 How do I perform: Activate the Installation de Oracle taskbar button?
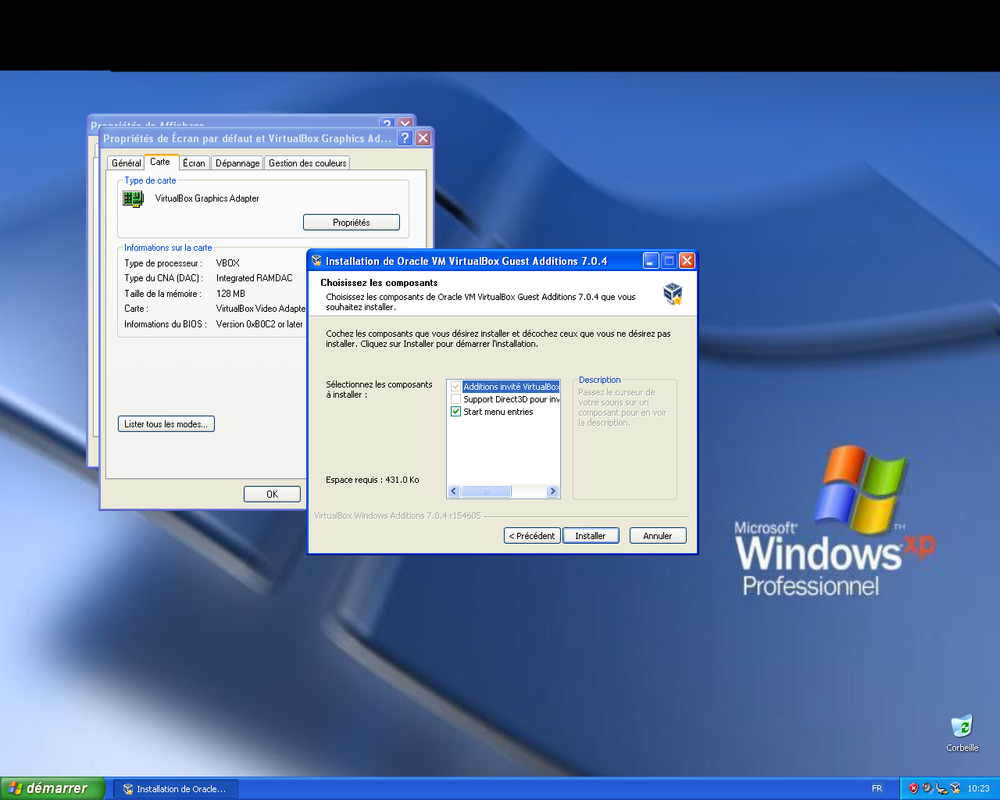tap(175, 789)
